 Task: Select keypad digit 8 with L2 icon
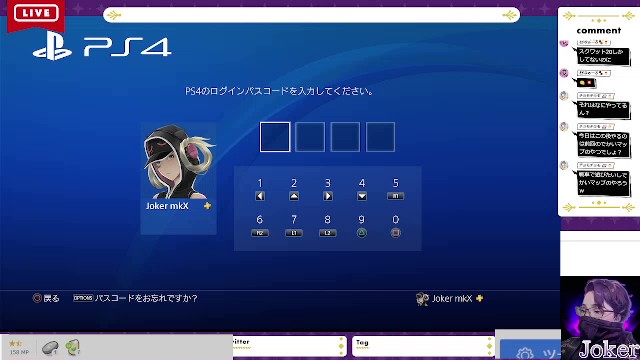click(x=327, y=227)
